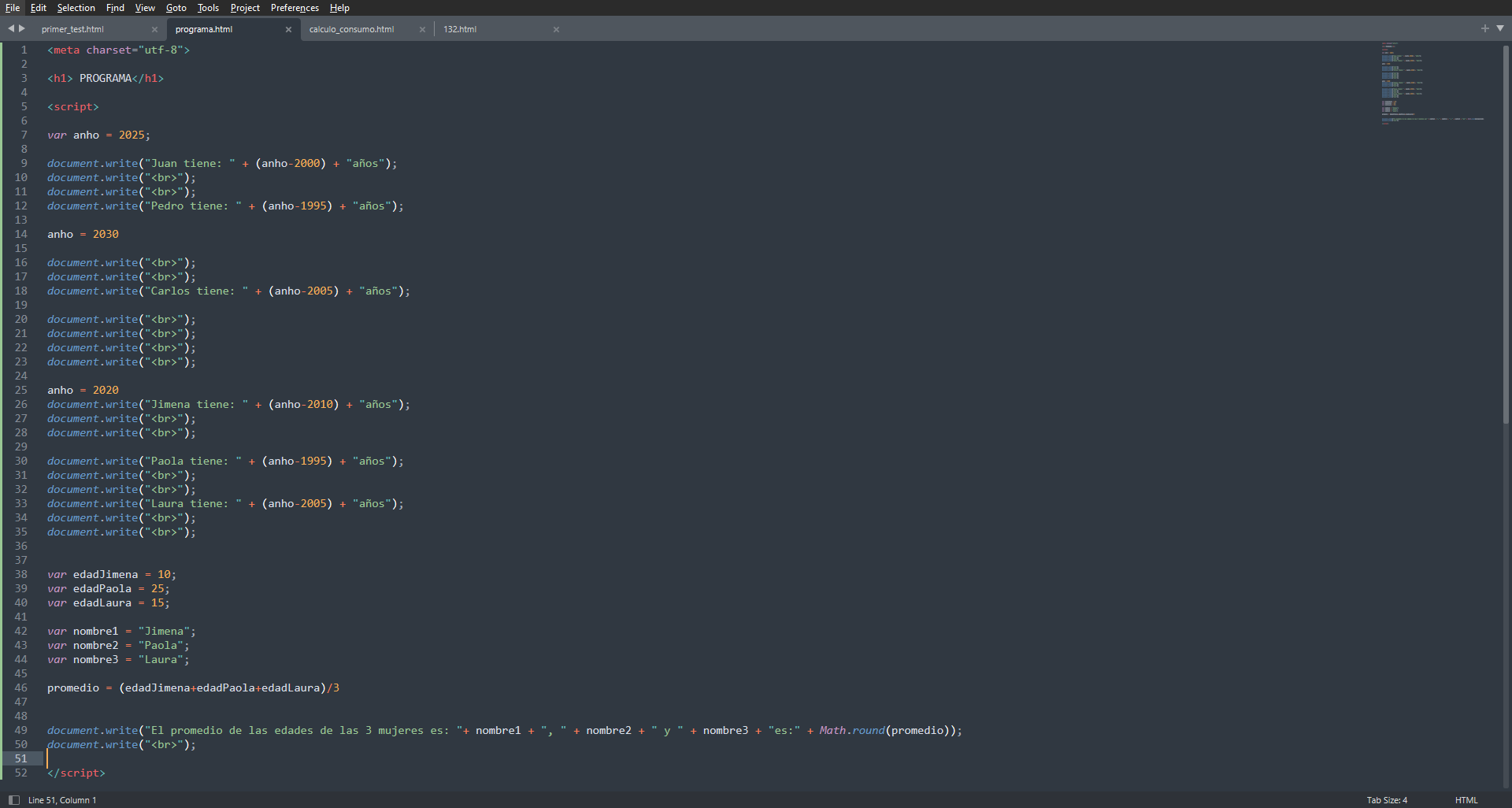Close the calculo_consumo.html tab
1512x808 pixels.
[422, 29]
